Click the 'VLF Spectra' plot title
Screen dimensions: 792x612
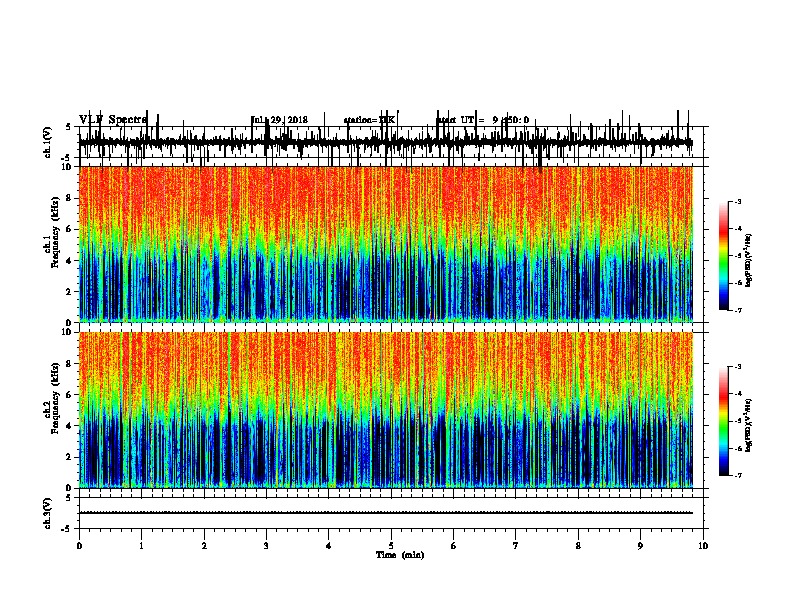coord(113,120)
